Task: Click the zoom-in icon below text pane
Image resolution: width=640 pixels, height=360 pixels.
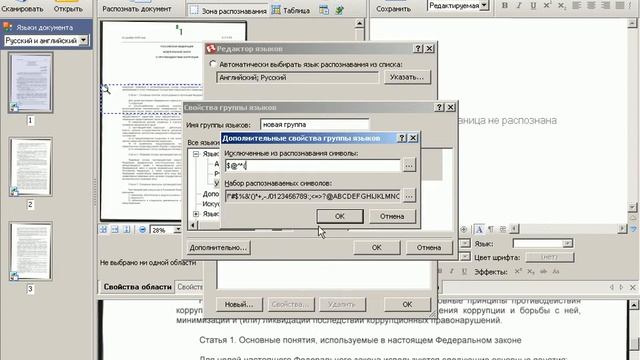Action: coord(464,229)
